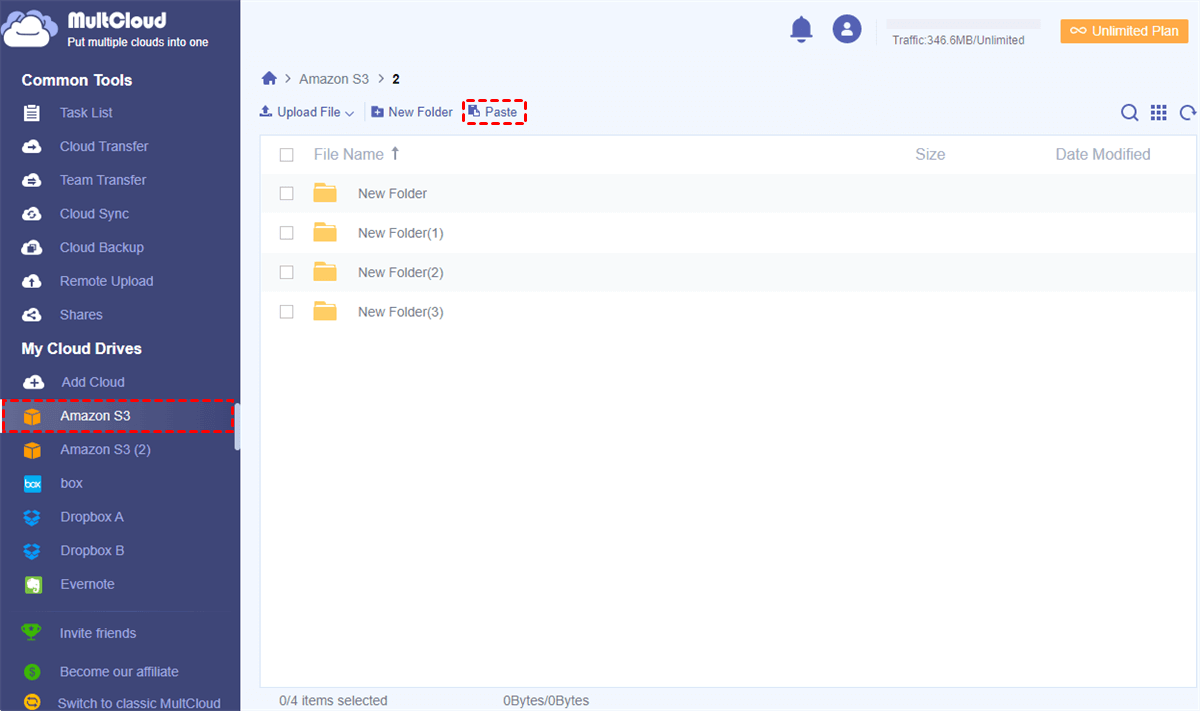Image resolution: width=1200 pixels, height=711 pixels.
Task: Click Add Cloud link
Action: click(93, 382)
